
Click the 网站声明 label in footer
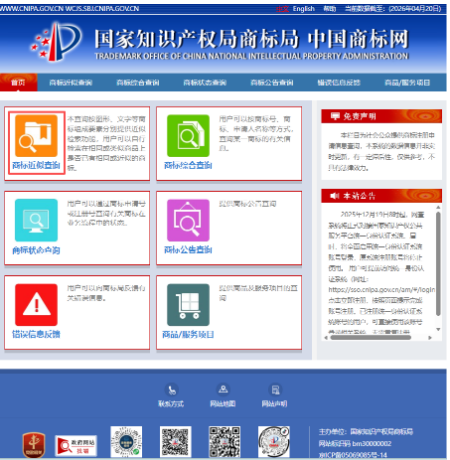tap(274, 404)
